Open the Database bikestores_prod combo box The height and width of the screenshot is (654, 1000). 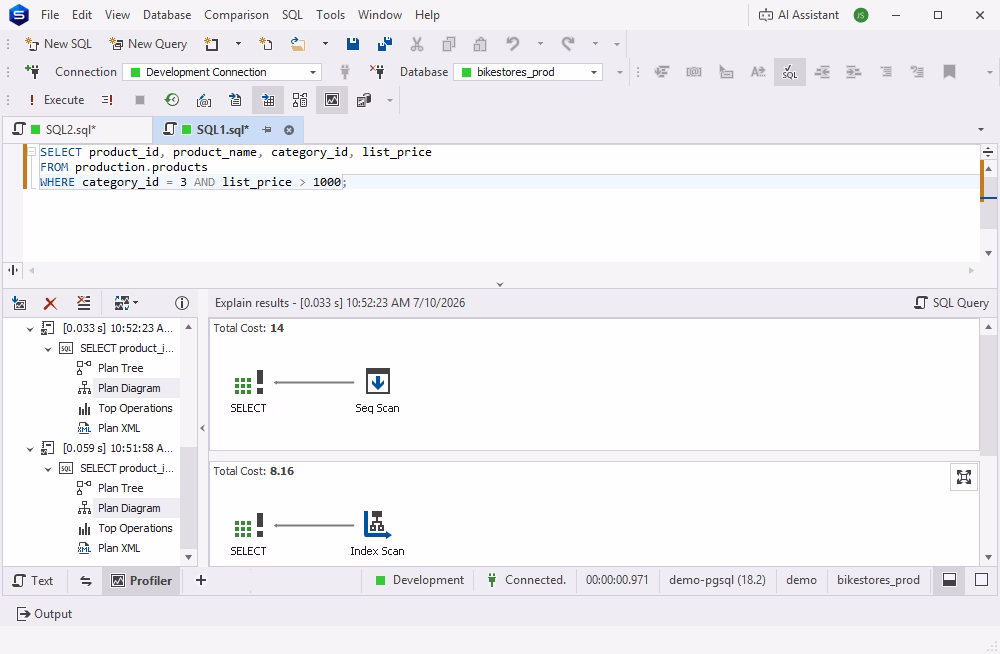(x=528, y=72)
